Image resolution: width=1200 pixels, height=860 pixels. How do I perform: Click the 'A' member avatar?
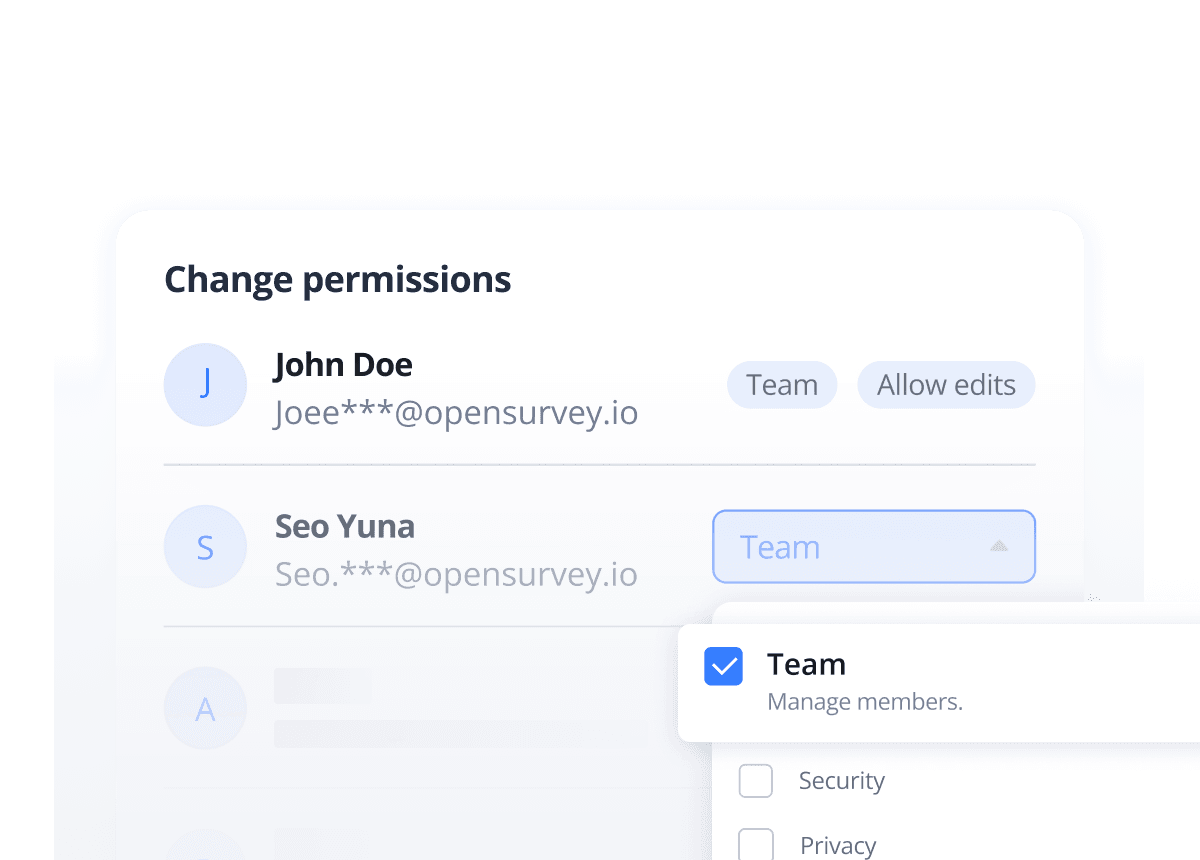point(205,709)
